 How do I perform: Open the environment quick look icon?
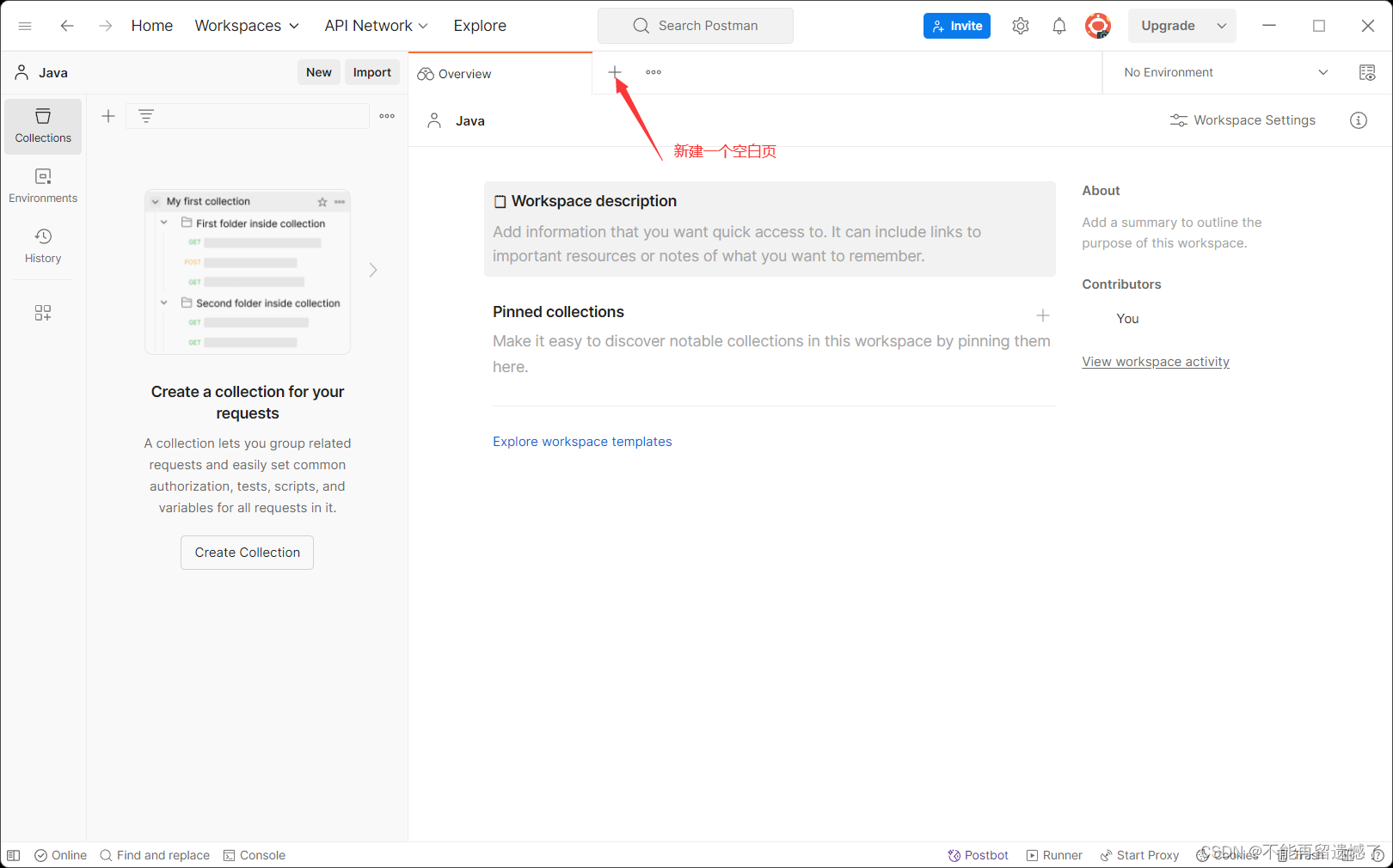click(x=1367, y=72)
